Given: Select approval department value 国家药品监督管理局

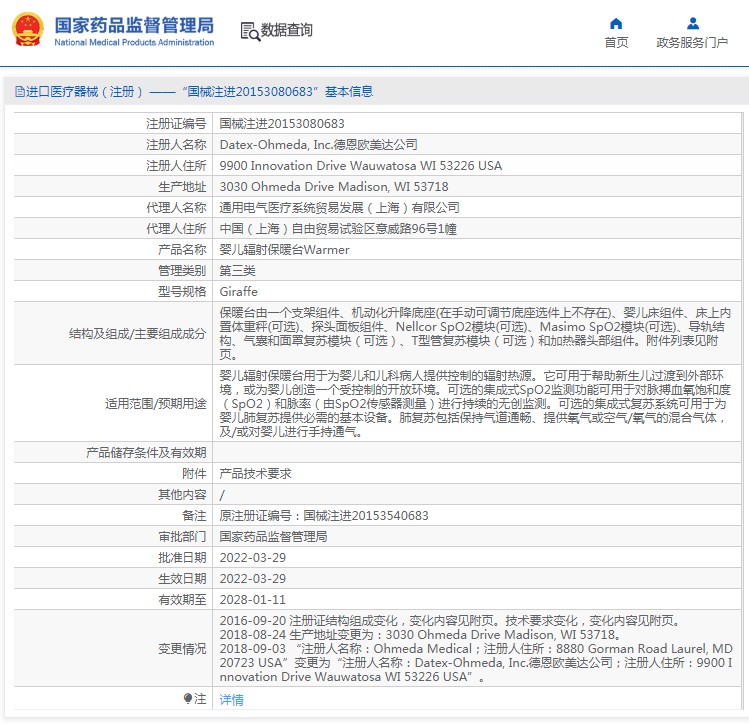Looking at the screenshot, I should [x=273, y=537].
